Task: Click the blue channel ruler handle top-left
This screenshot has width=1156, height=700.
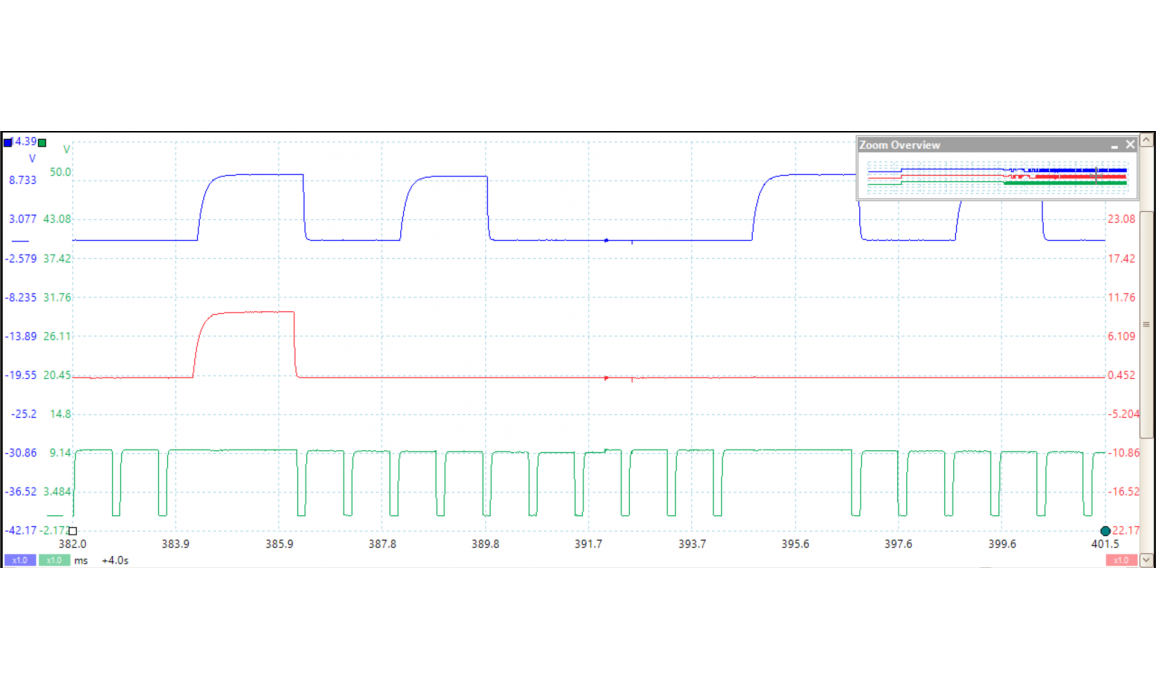Action: [8, 143]
